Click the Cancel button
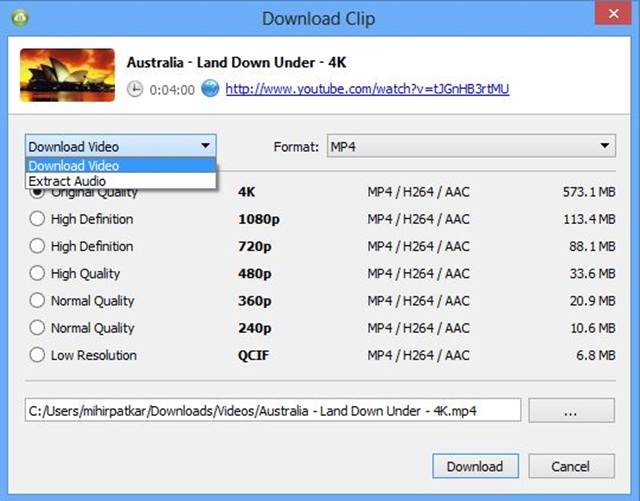Viewport: 640px width, 501px height. tap(571, 466)
